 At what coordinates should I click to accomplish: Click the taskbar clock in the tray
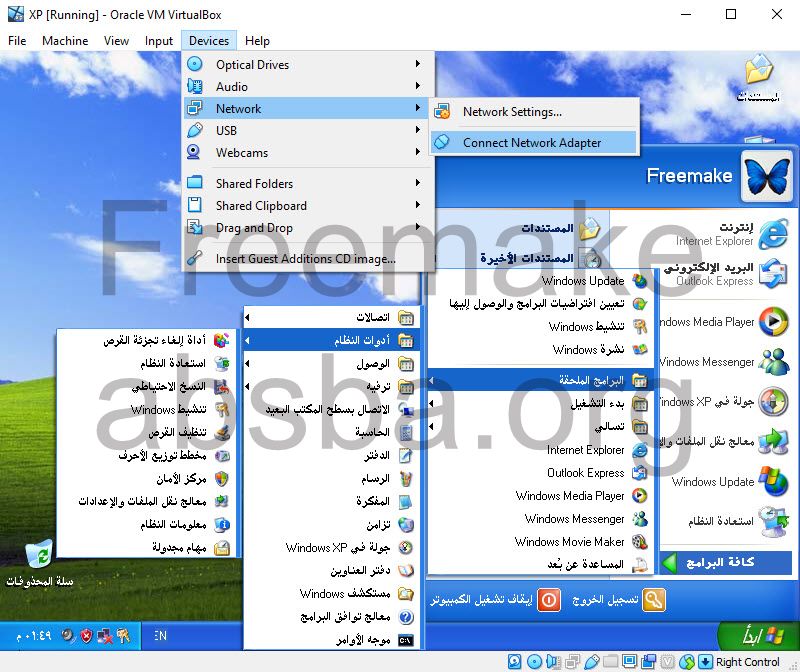point(34,636)
